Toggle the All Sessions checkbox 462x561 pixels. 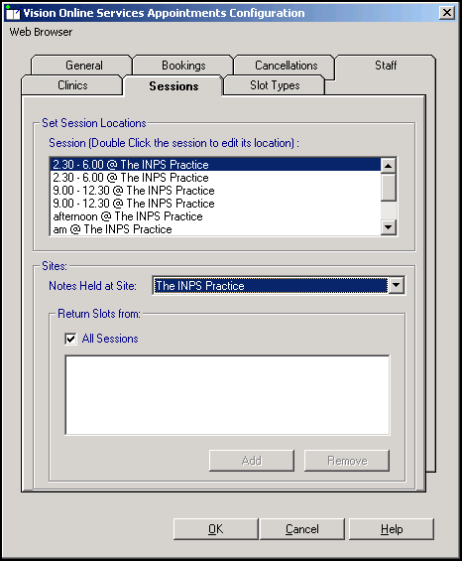pos(70,338)
